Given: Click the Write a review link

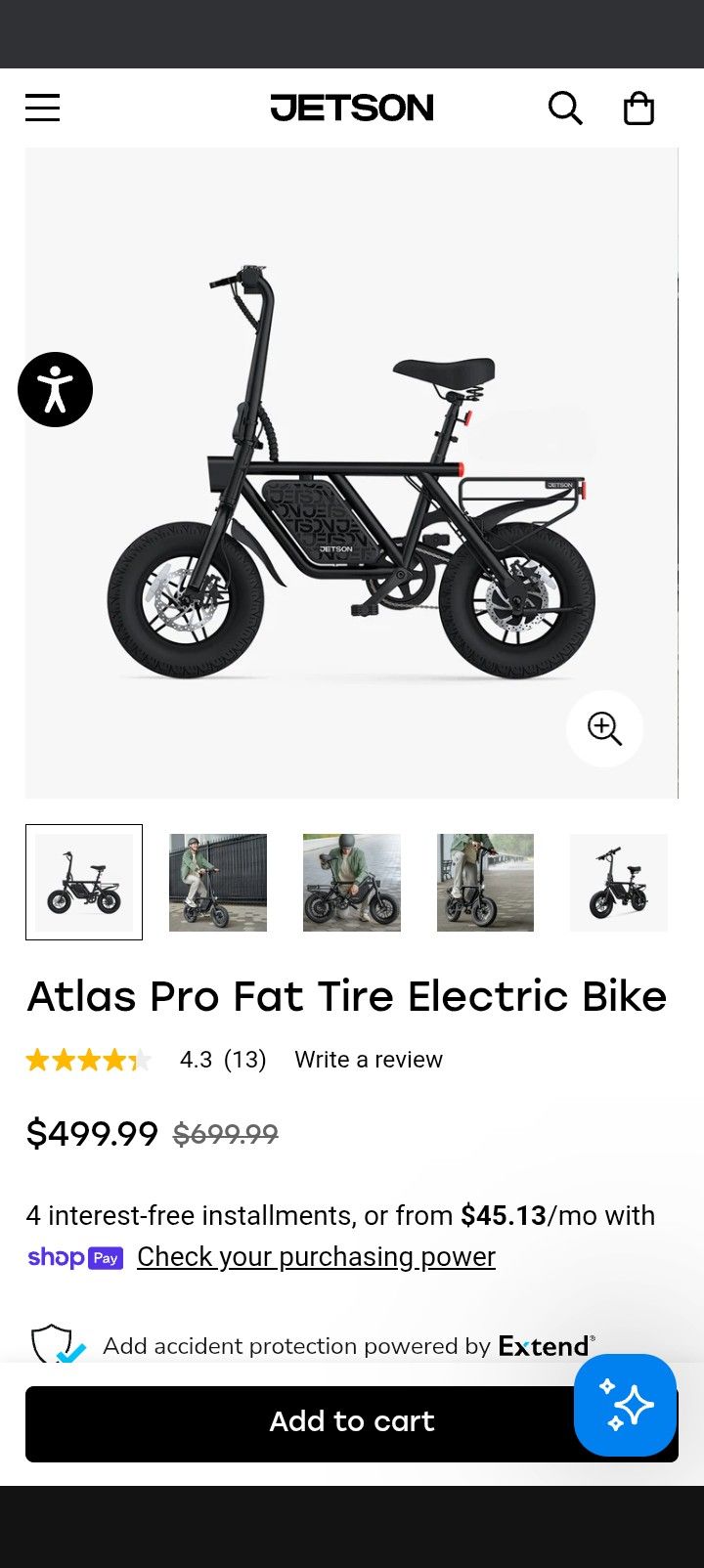Looking at the screenshot, I should (369, 1059).
